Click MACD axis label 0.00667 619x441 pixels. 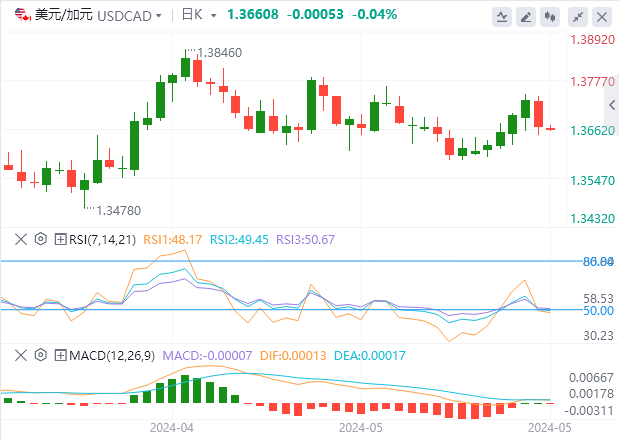(x=591, y=378)
